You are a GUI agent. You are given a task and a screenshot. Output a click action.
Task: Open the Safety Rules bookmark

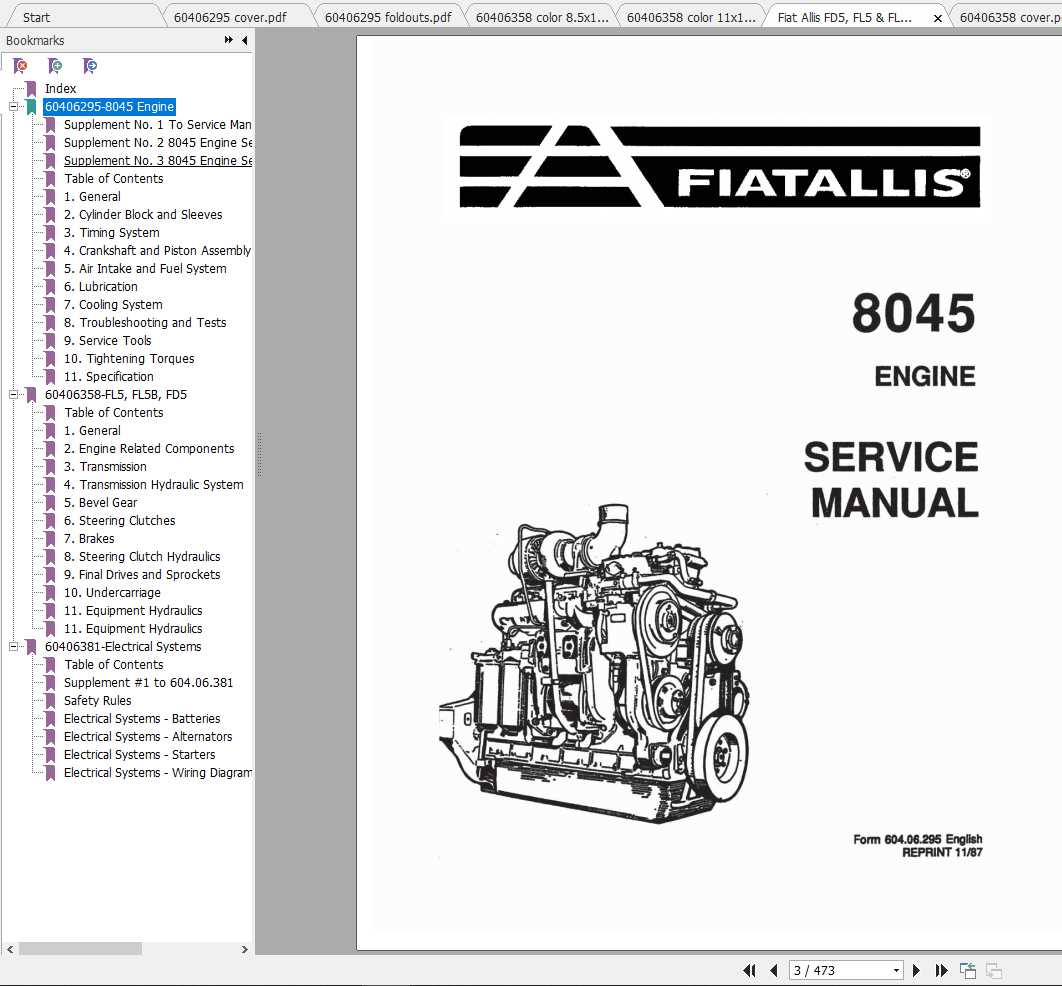click(x=98, y=700)
